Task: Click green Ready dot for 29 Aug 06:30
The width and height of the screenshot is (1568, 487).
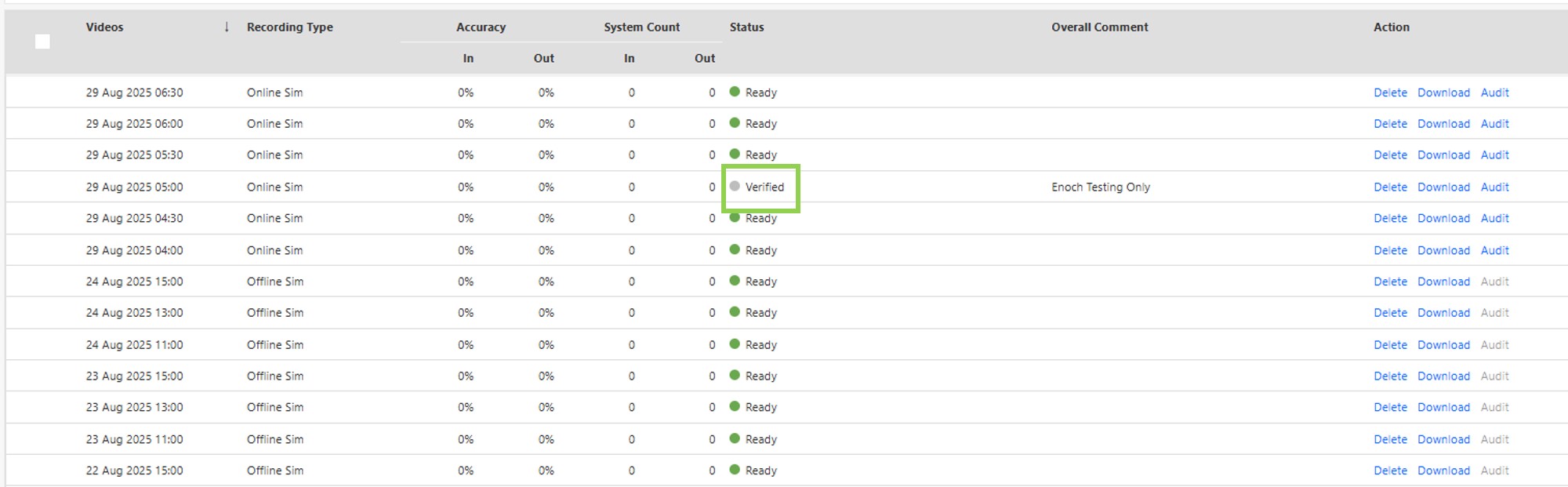Action: pyautogui.click(x=735, y=92)
